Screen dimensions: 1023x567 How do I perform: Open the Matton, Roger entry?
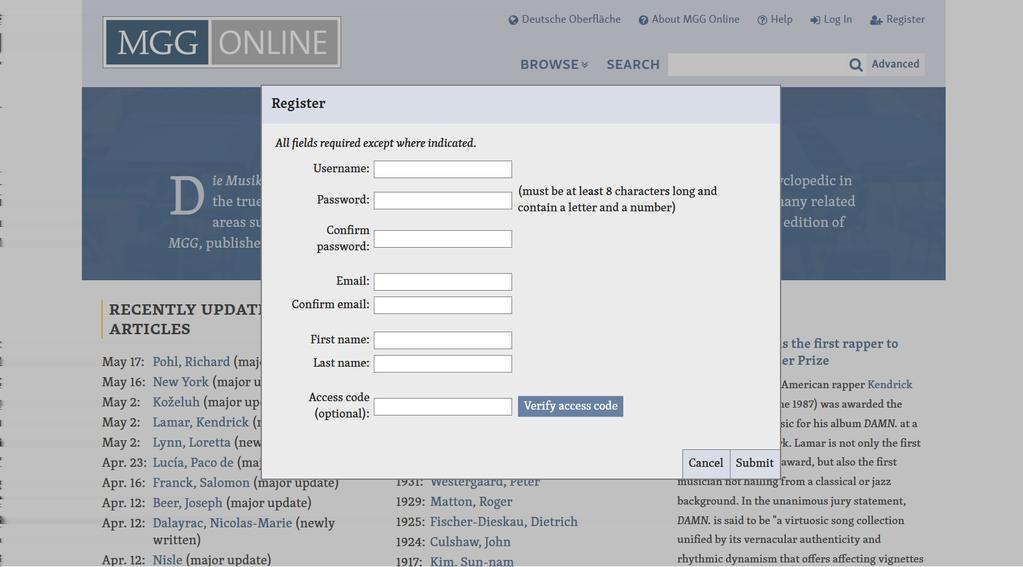tap(471, 502)
